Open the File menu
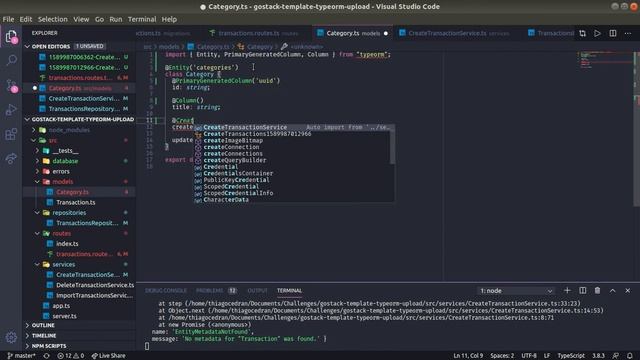640x360 pixels. pos(8,19)
